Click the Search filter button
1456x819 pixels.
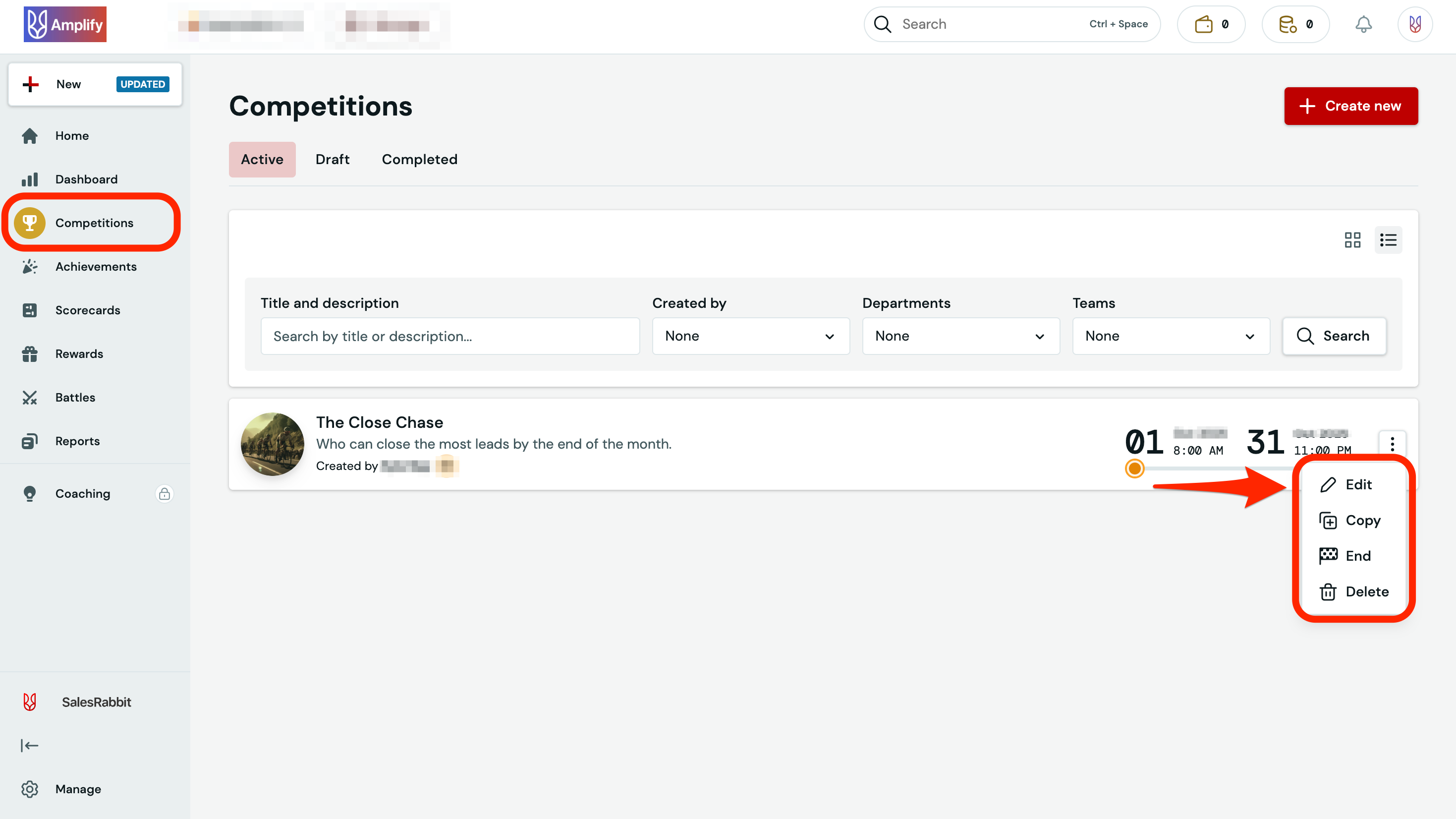[1334, 336]
